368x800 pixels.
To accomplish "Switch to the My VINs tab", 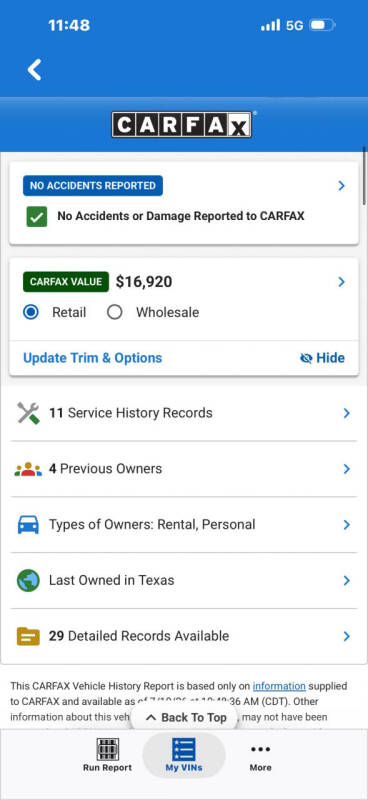I will point(184,755).
